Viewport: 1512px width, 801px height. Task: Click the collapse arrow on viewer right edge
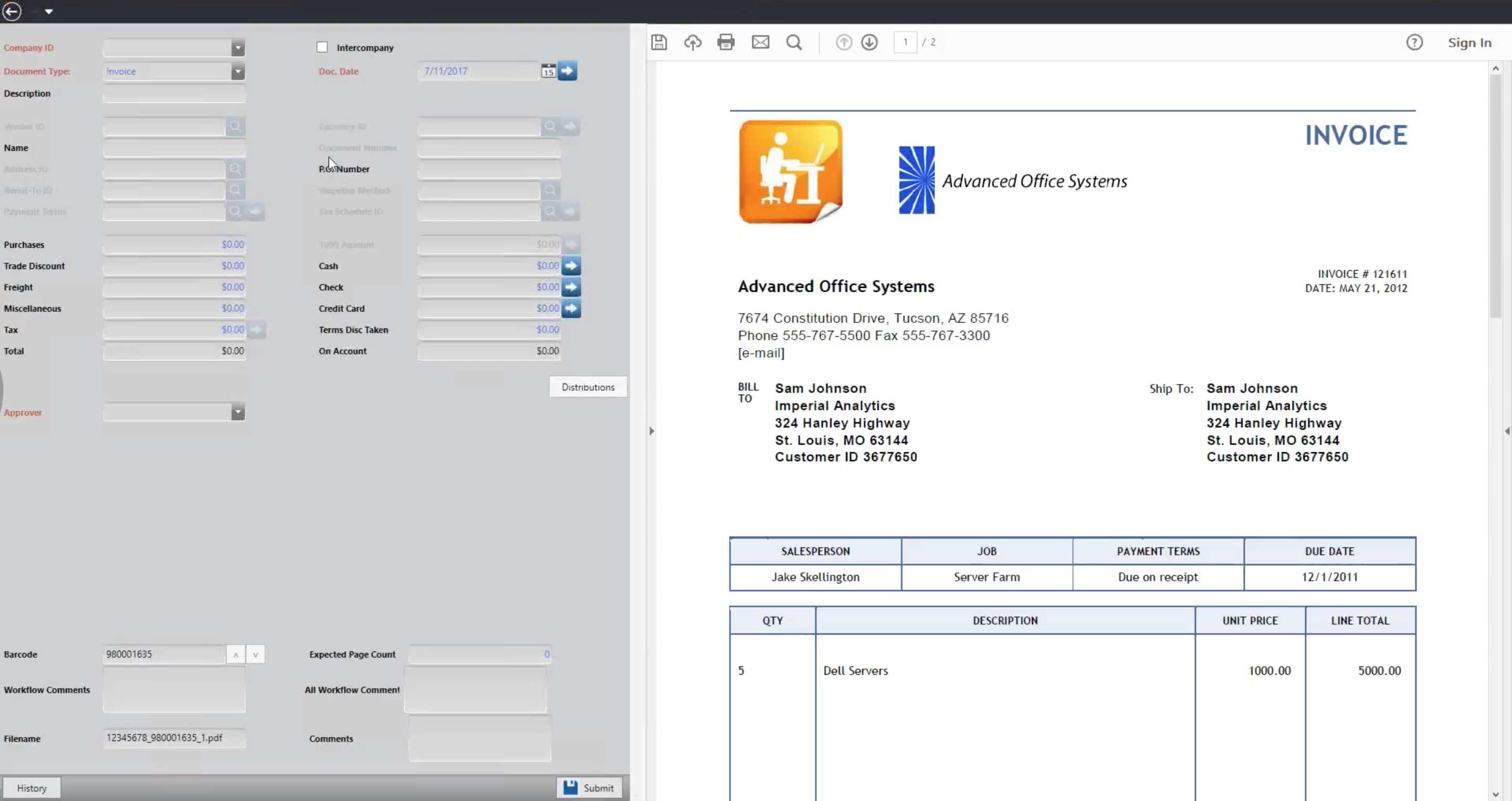1507,431
